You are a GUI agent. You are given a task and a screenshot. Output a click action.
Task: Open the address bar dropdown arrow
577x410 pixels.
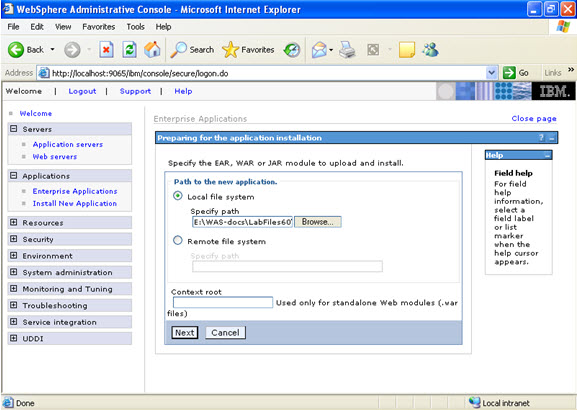coord(491,73)
